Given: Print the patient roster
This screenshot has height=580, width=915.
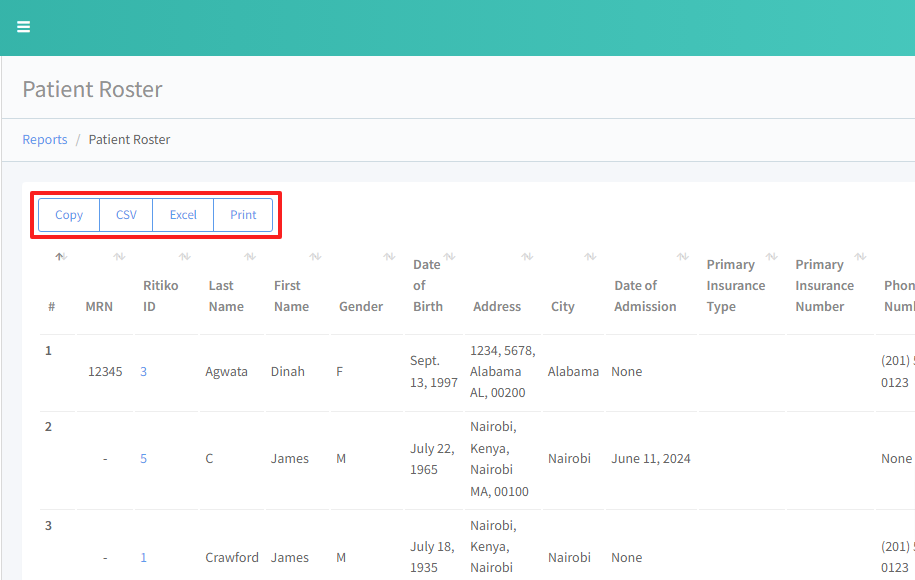Looking at the screenshot, I should click(243, 215).
